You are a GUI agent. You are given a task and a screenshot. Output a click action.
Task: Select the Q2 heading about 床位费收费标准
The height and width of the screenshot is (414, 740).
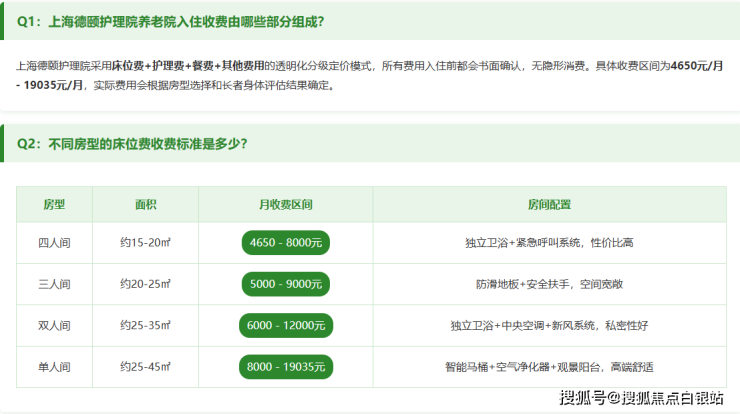[x=132, y=144]
